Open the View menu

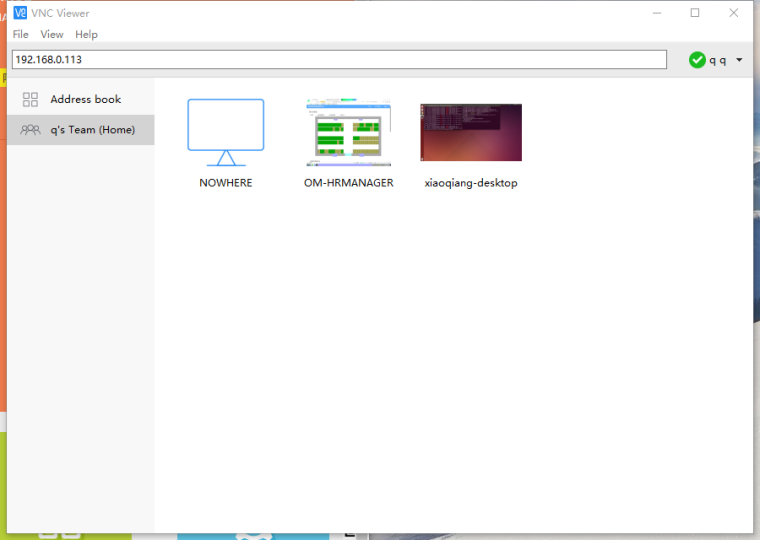52,34
